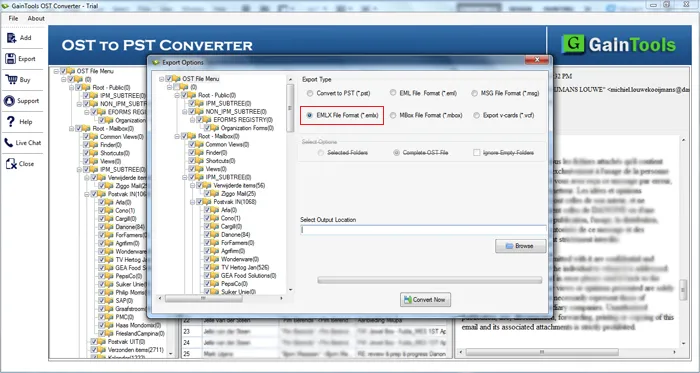The image size is (700, 373).
Task: Click the Help question mark icon
Action: [x=11, y=121]
